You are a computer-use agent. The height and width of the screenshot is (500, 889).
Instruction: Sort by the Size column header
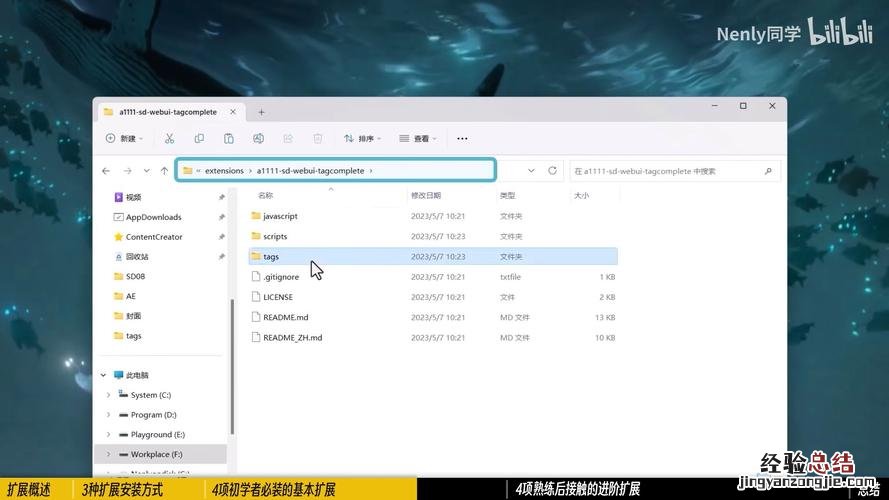click(x=581, y=196)
